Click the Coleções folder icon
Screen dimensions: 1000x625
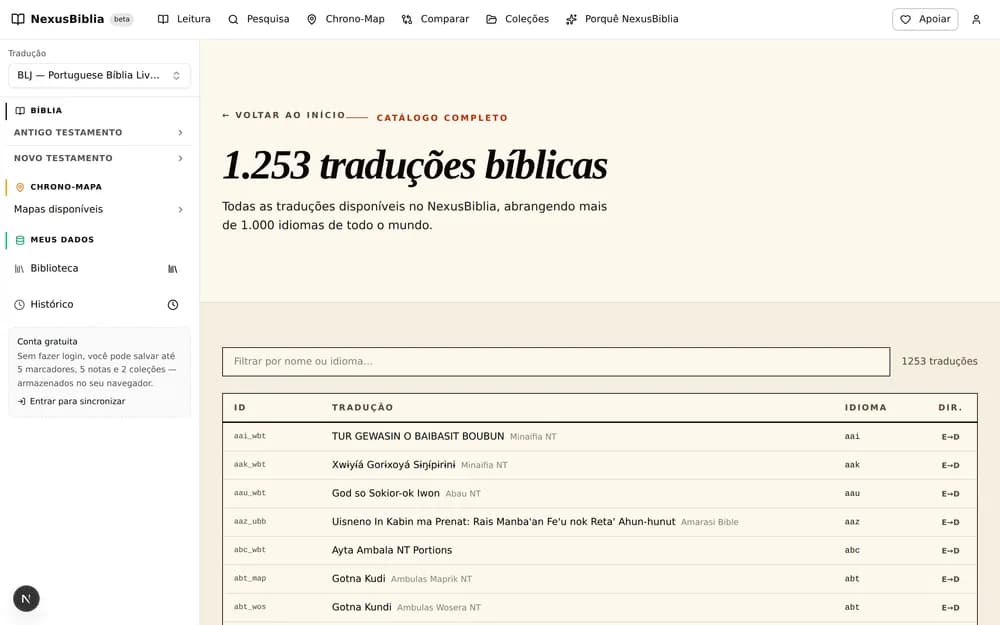(x=491, y=19)
